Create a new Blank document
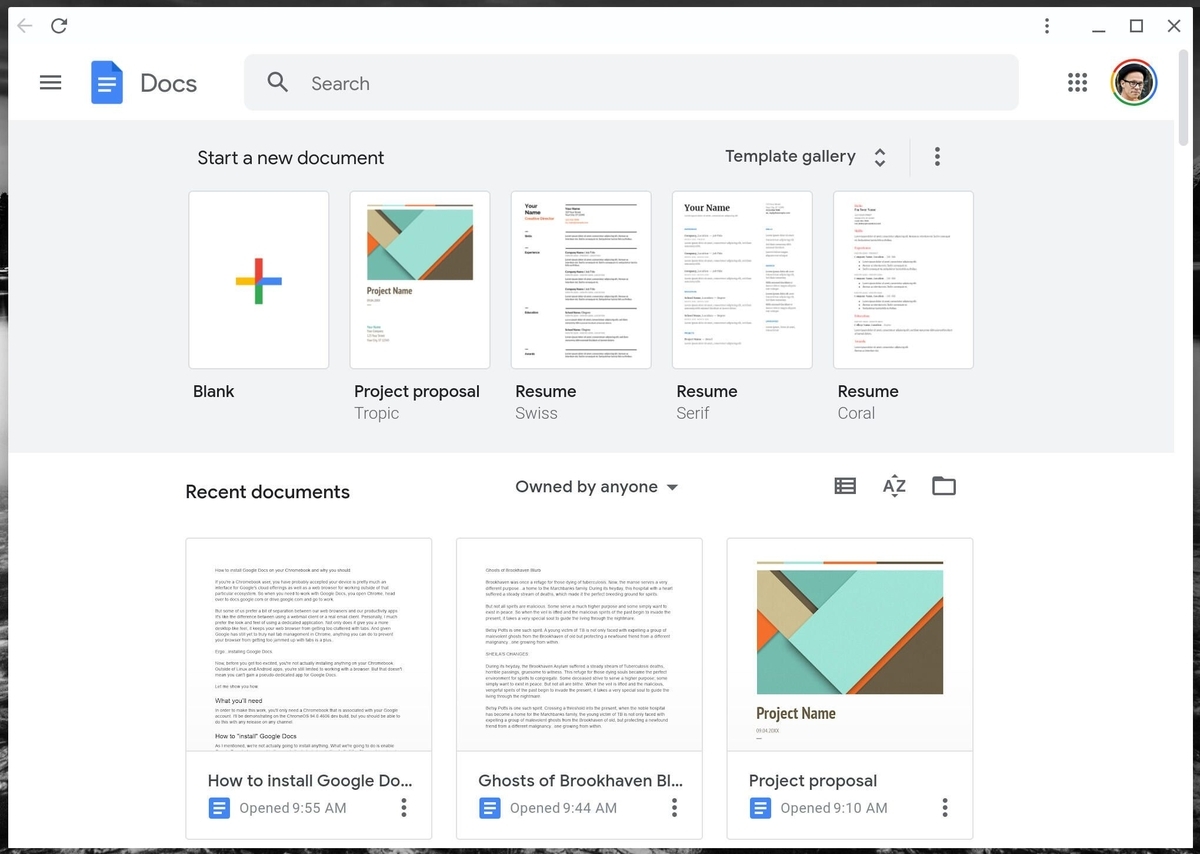 coord(258,280)
